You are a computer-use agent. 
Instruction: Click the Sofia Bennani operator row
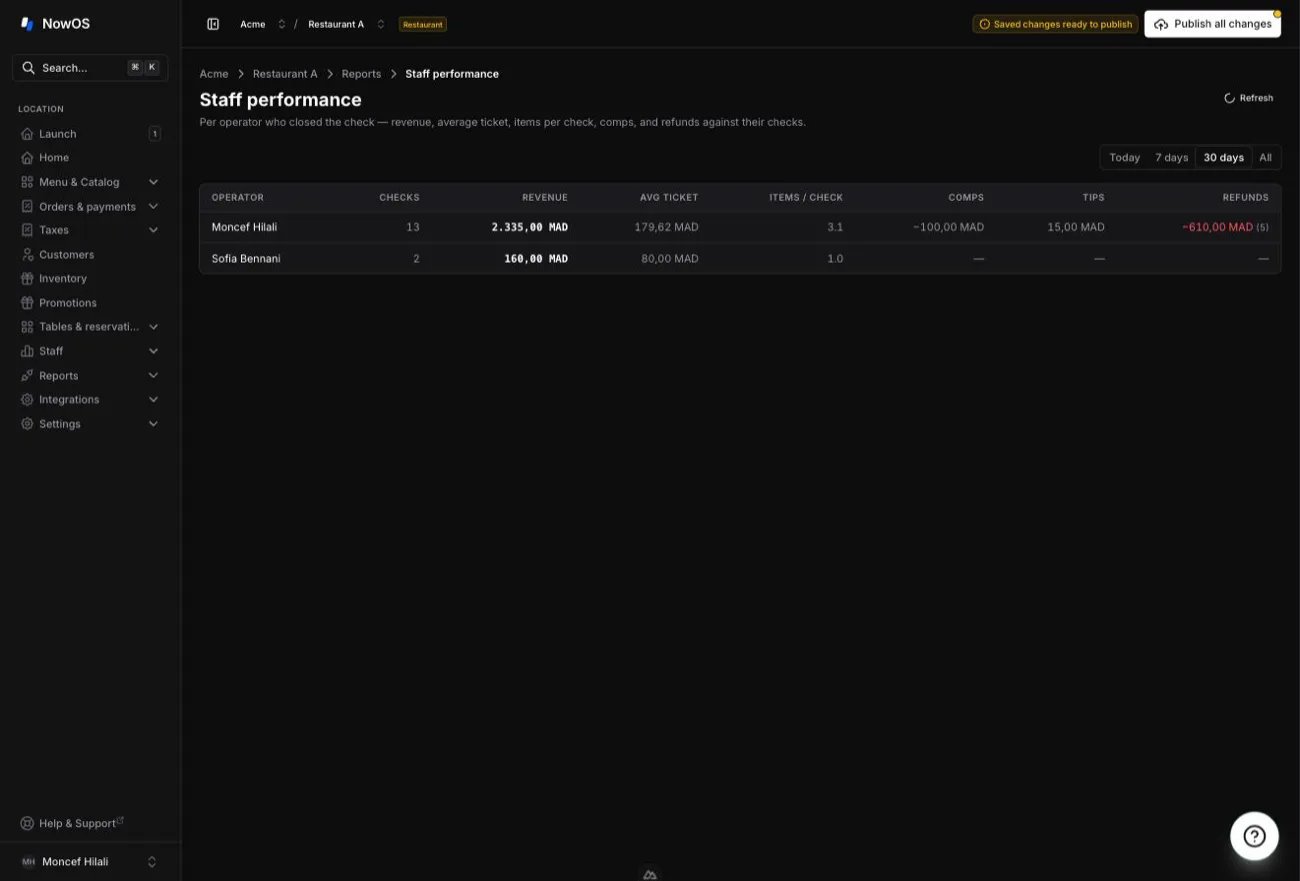coord(740,259)
